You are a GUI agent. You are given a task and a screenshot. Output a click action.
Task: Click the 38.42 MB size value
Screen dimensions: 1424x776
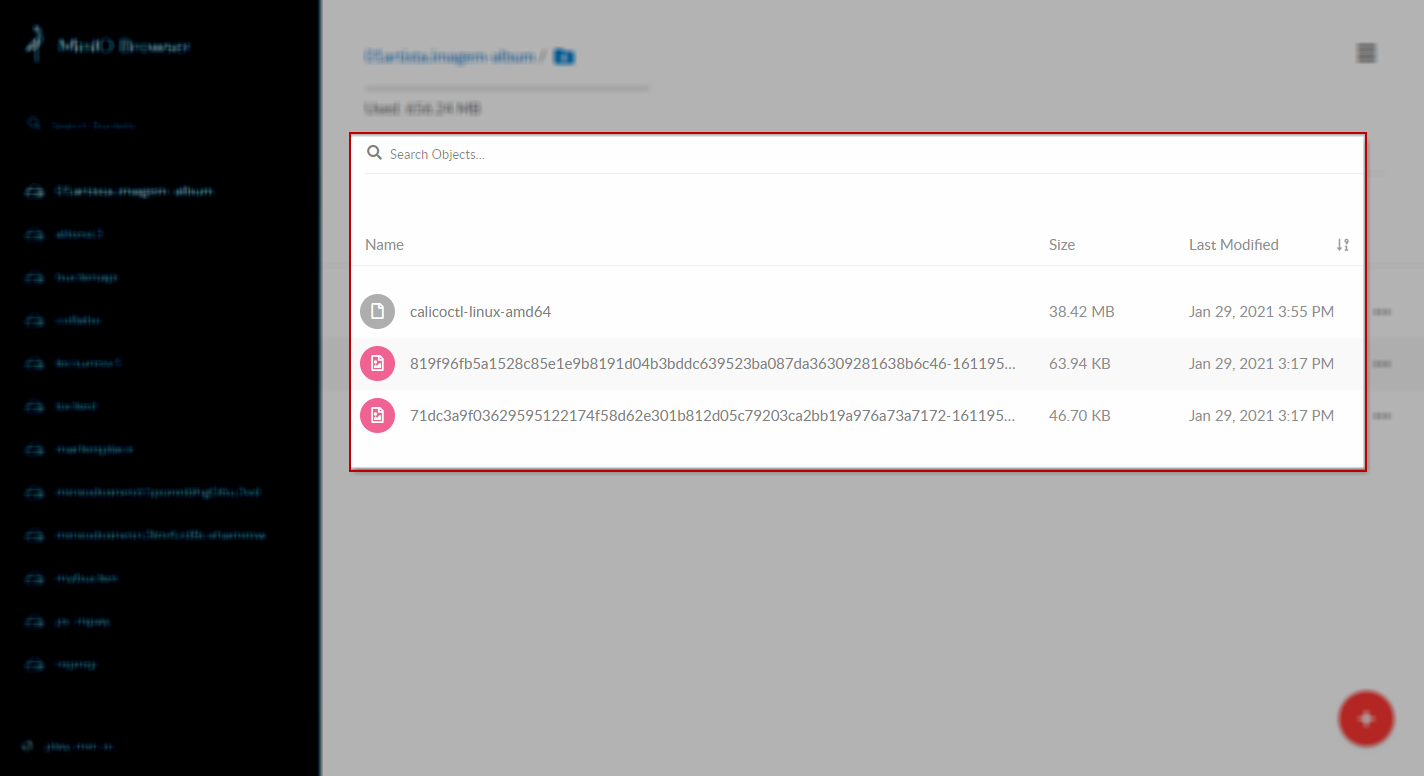pyautogui.click(x=1082, y=312)
